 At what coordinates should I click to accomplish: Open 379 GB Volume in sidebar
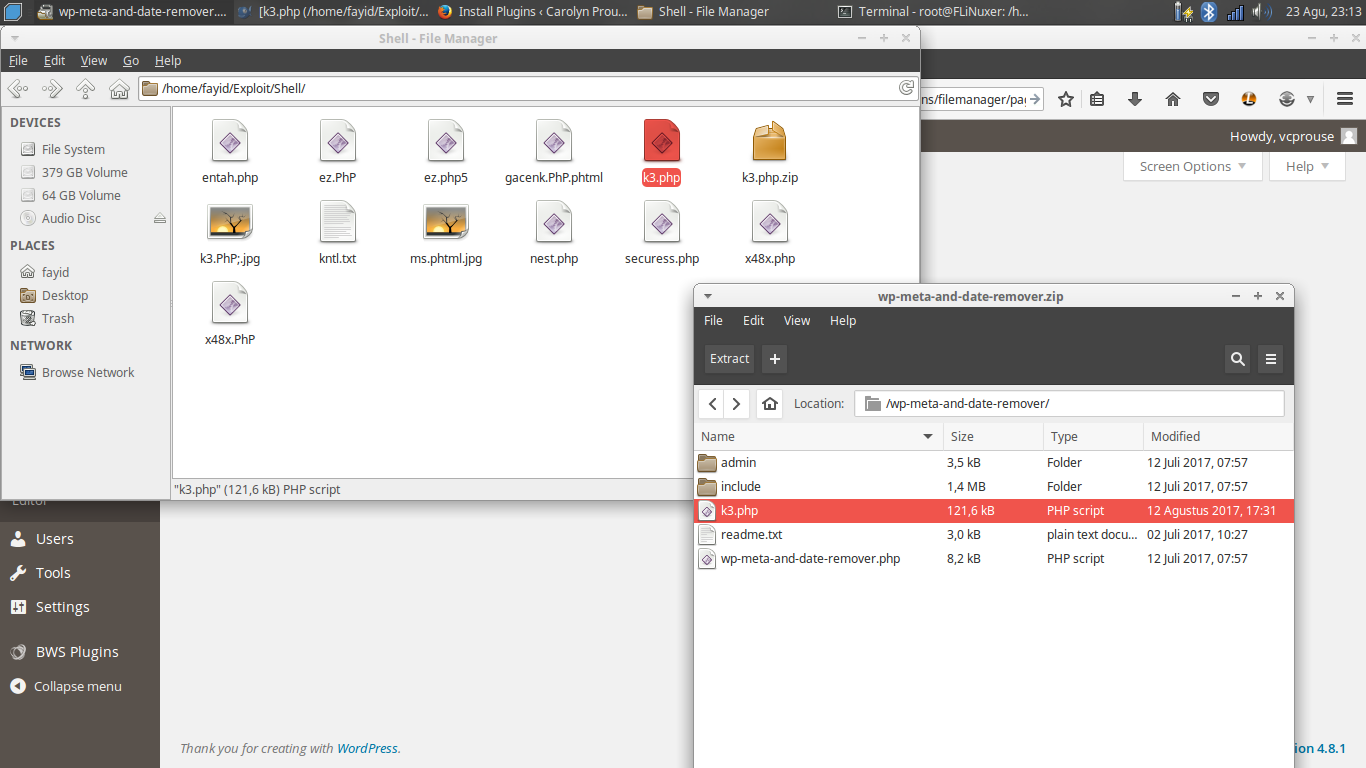pos(84,173)
